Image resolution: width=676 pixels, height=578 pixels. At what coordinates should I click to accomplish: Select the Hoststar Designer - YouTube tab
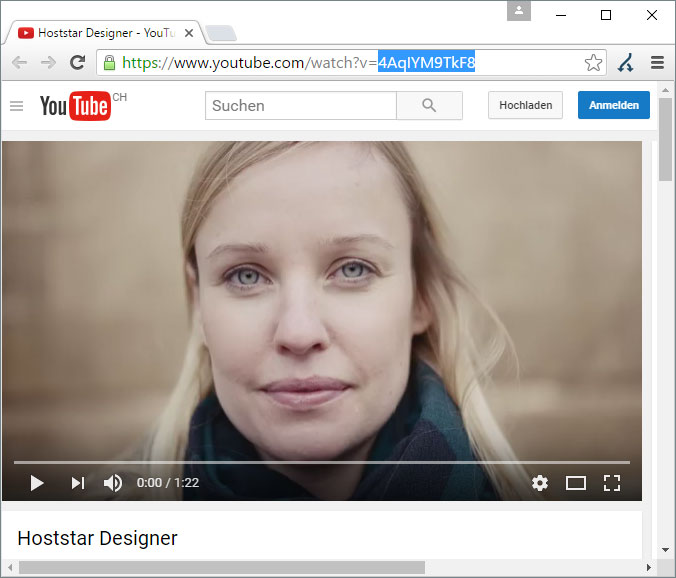[106, 33]
